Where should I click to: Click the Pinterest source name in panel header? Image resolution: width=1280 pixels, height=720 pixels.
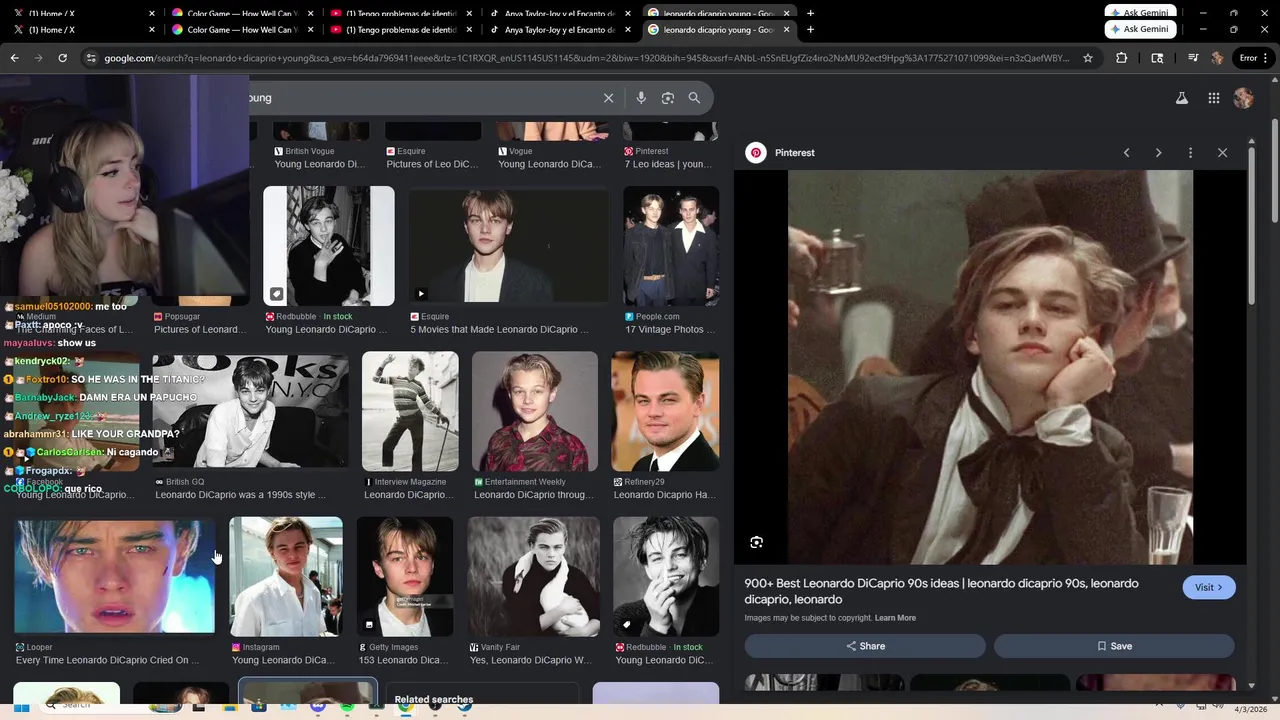795,153
